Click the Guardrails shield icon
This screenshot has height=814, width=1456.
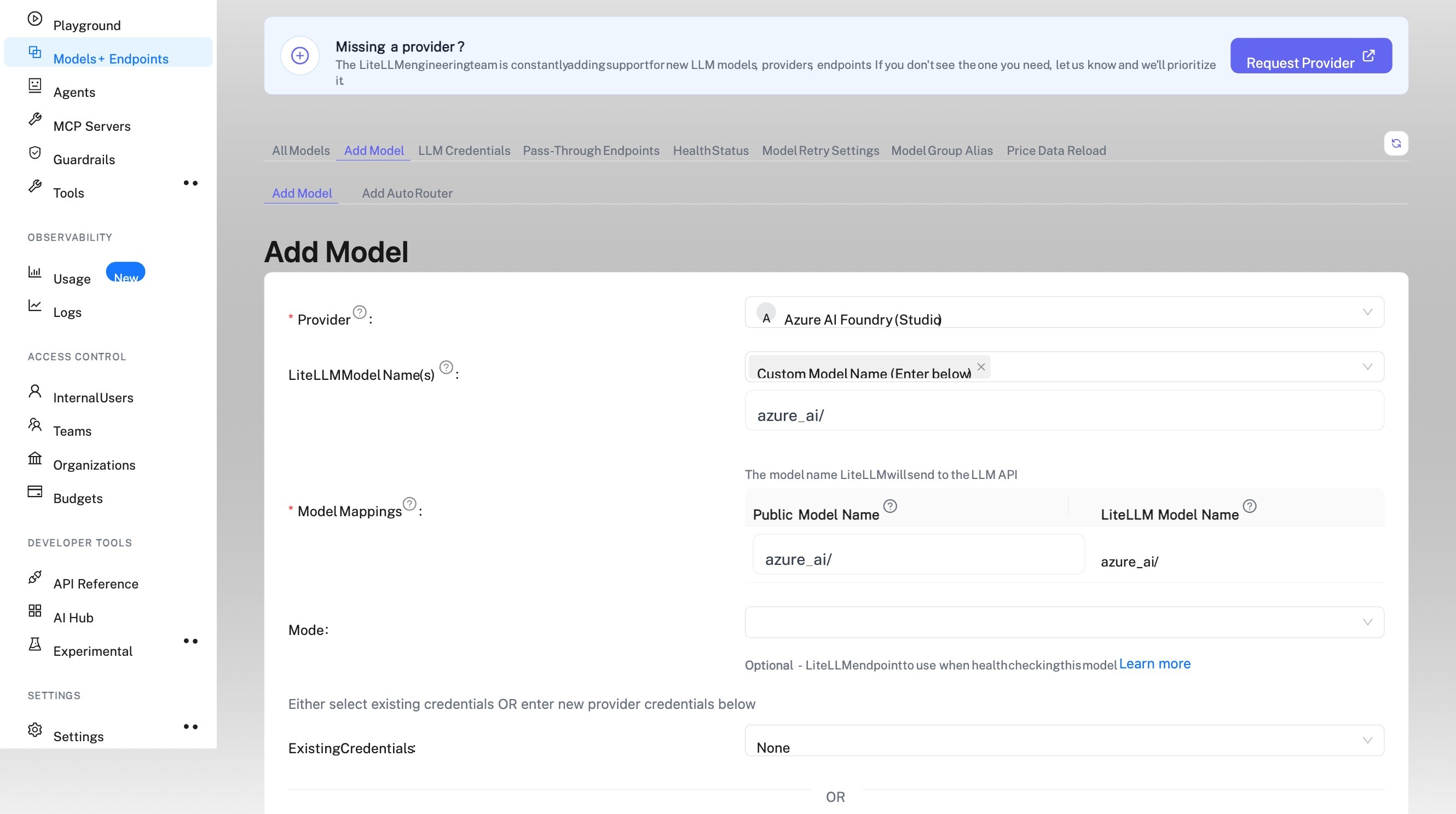pyautogui.click(x=34, y=153)
